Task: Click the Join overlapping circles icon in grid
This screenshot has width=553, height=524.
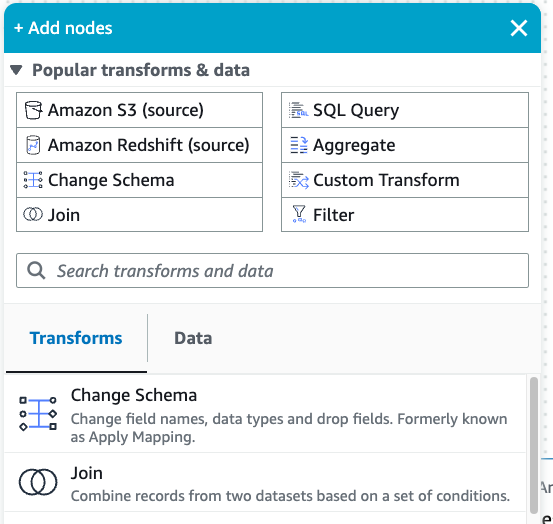Action: (x=33, y=214)
